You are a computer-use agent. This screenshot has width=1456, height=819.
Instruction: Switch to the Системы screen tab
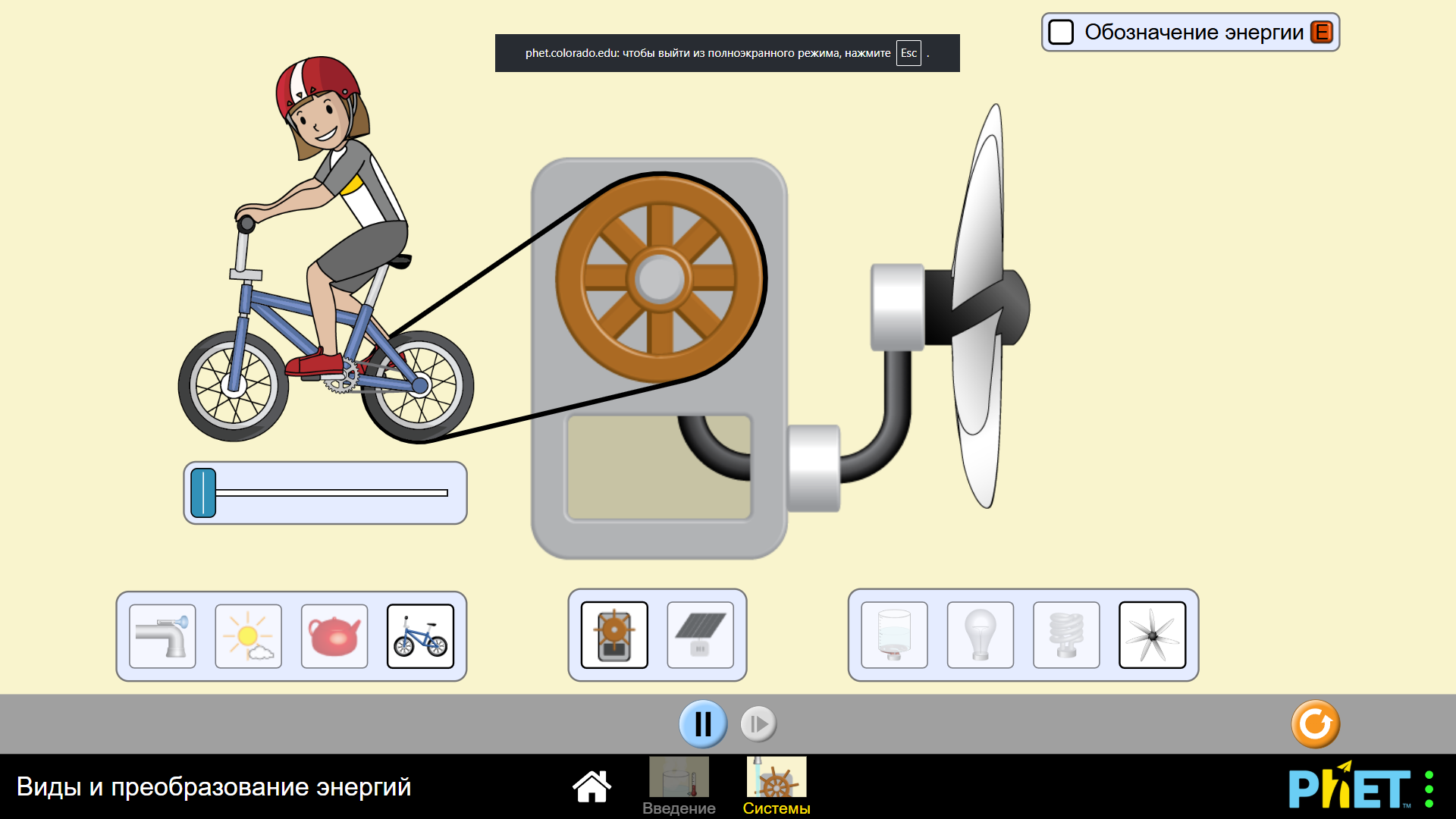click(x=776, y=785)
